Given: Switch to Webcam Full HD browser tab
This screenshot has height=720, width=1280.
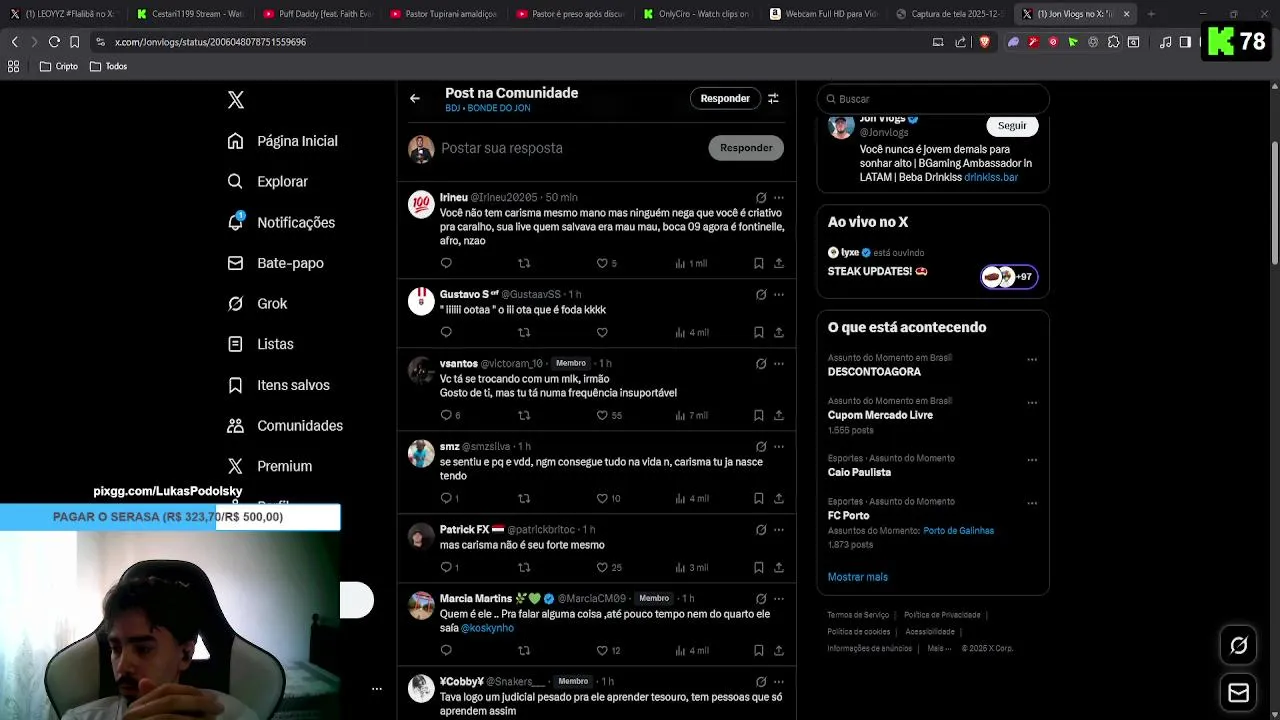Looking at the screenshot, I should tap(822, 14).
